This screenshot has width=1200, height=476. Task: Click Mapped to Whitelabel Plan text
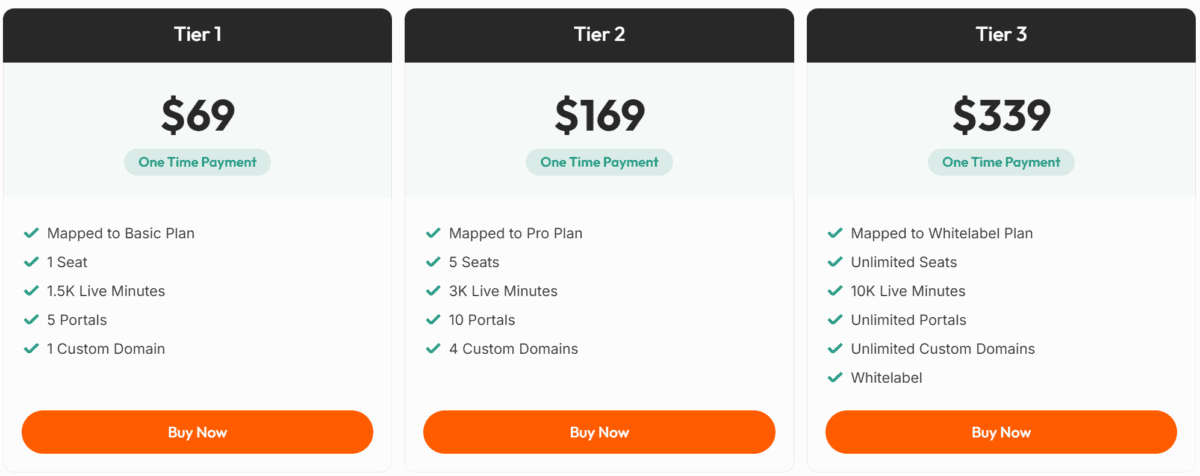pos(941,233)
